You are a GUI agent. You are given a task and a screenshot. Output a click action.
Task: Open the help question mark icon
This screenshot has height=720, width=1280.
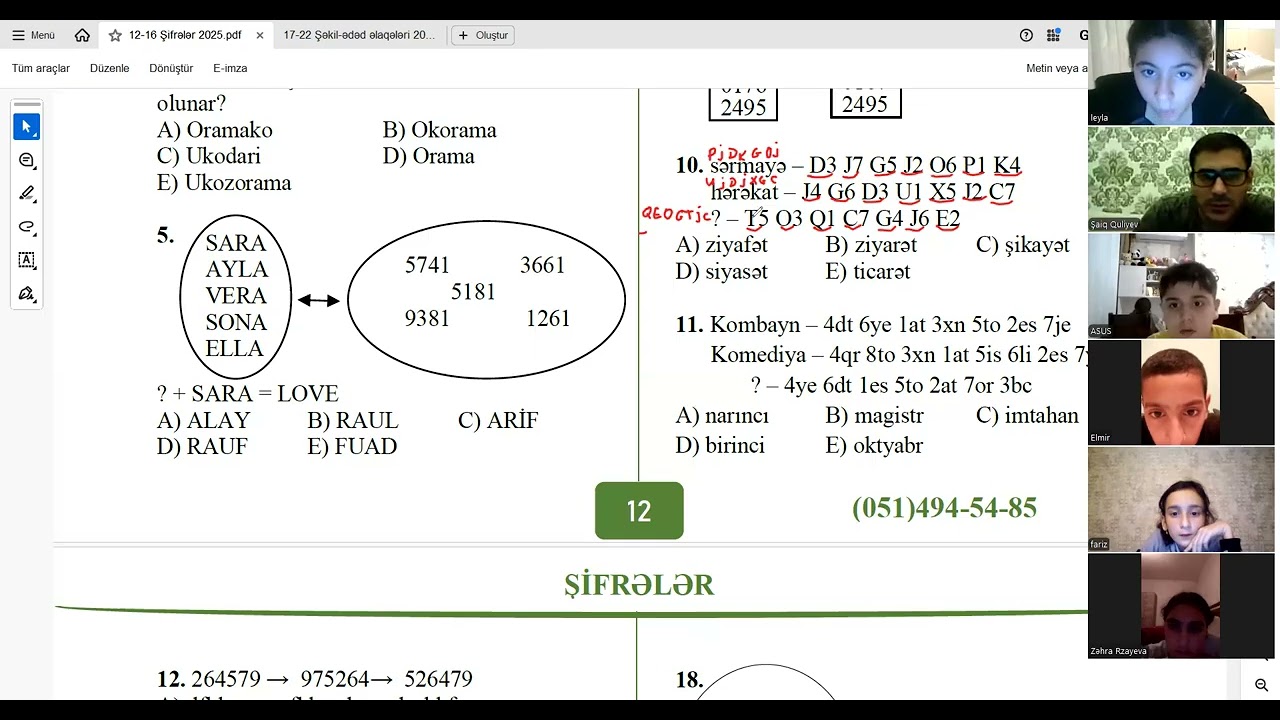(1026, 35)
